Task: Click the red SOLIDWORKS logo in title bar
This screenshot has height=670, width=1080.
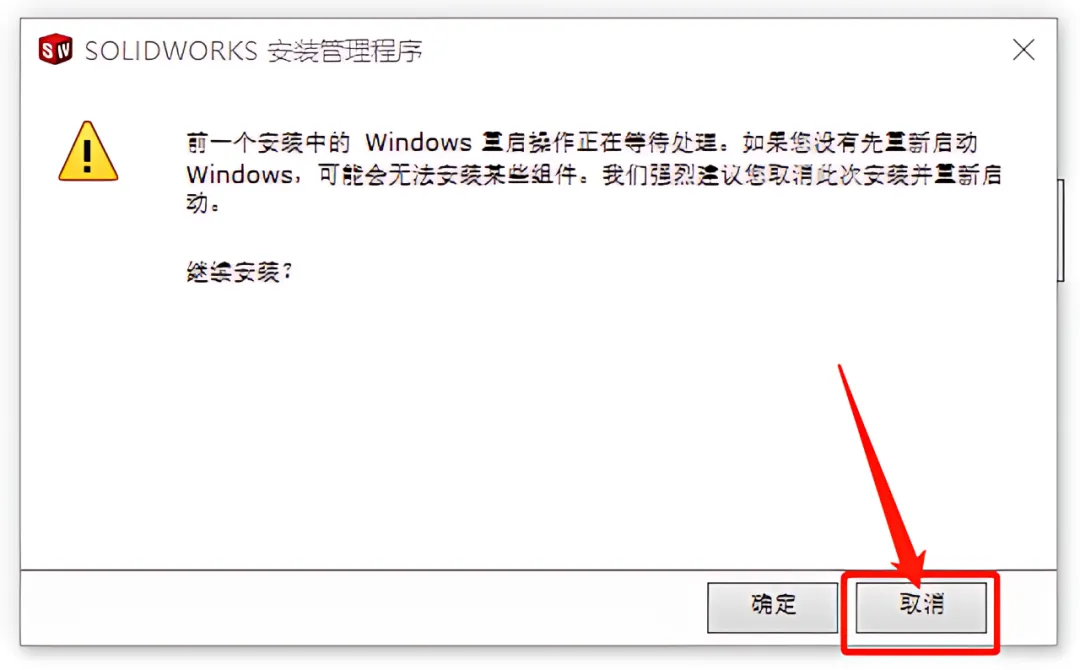Action: (x=55, y=49)
